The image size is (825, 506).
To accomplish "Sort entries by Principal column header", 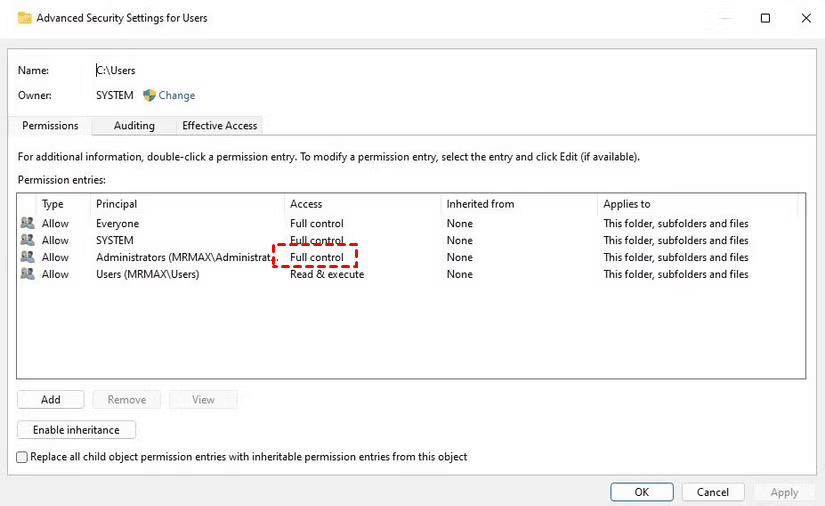I will click(x=116, y=204).
